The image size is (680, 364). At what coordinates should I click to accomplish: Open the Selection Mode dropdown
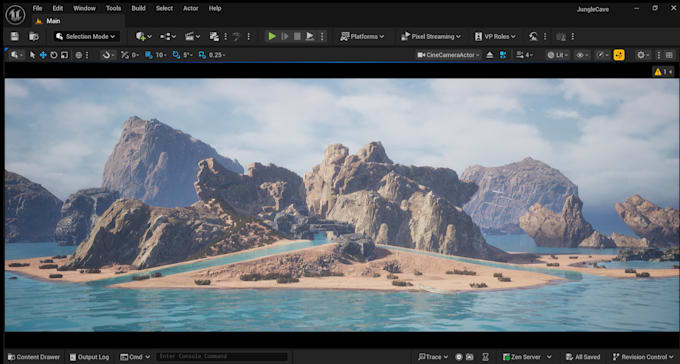(86, 36)
